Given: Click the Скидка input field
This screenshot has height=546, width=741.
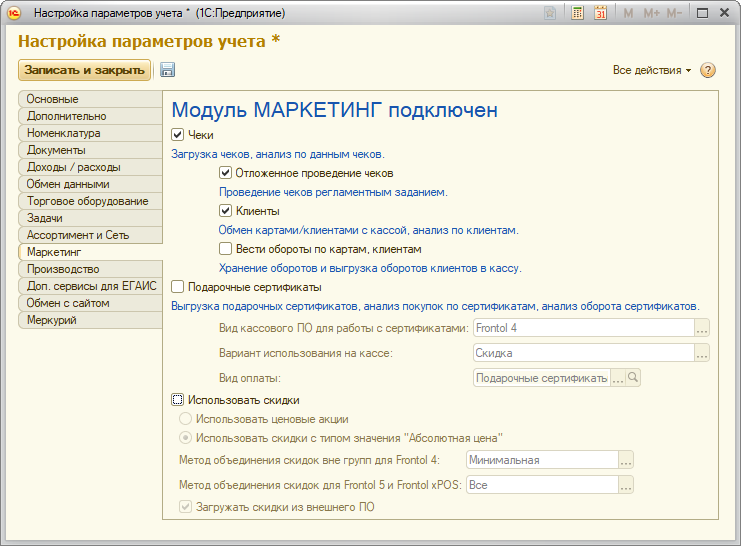Looking at the screenshot, I should tap(584, 353).
